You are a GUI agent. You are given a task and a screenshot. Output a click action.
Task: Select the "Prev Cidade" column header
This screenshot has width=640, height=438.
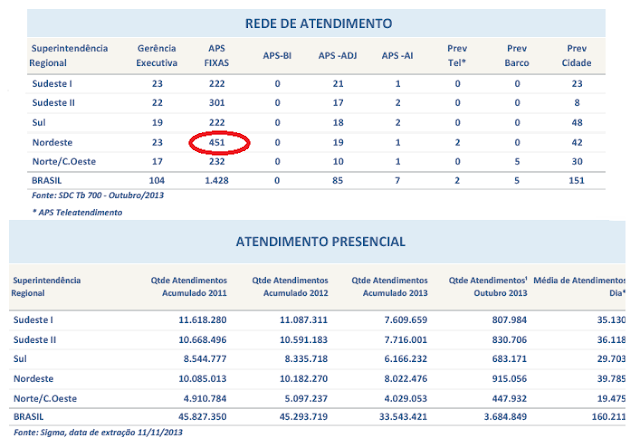[576, 56]
